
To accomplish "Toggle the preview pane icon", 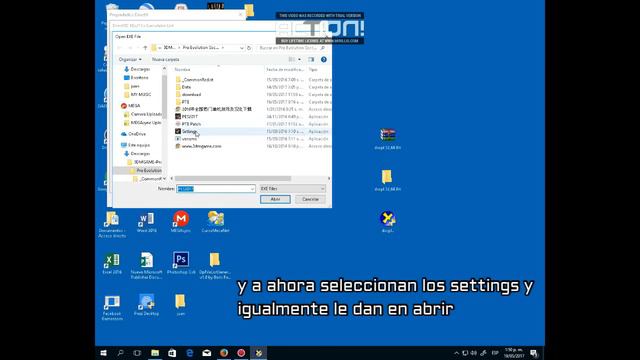I will click(x=311, y=60).
